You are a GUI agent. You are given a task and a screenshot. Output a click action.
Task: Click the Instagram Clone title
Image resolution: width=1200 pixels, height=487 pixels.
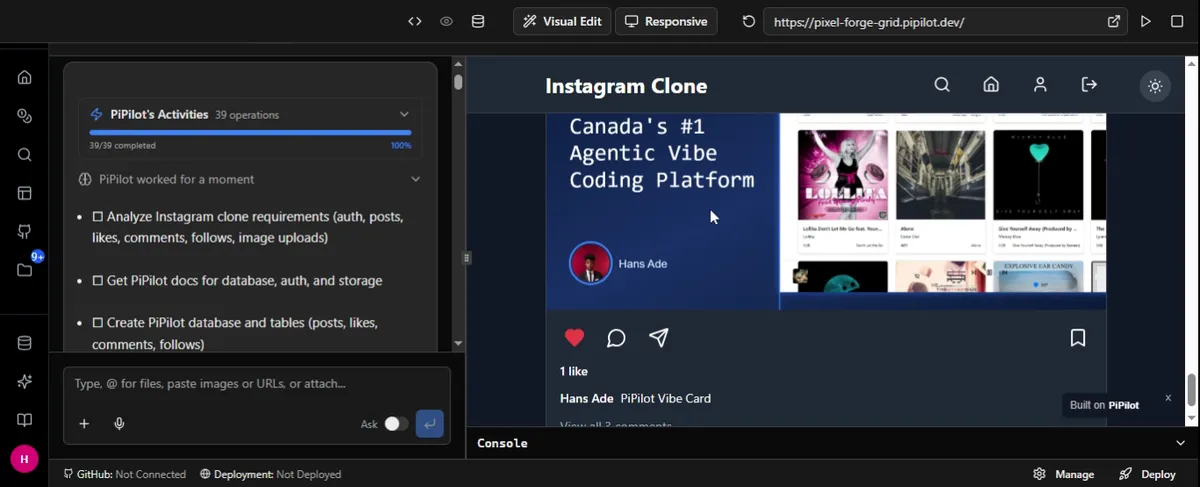click(x=626, y=86)
